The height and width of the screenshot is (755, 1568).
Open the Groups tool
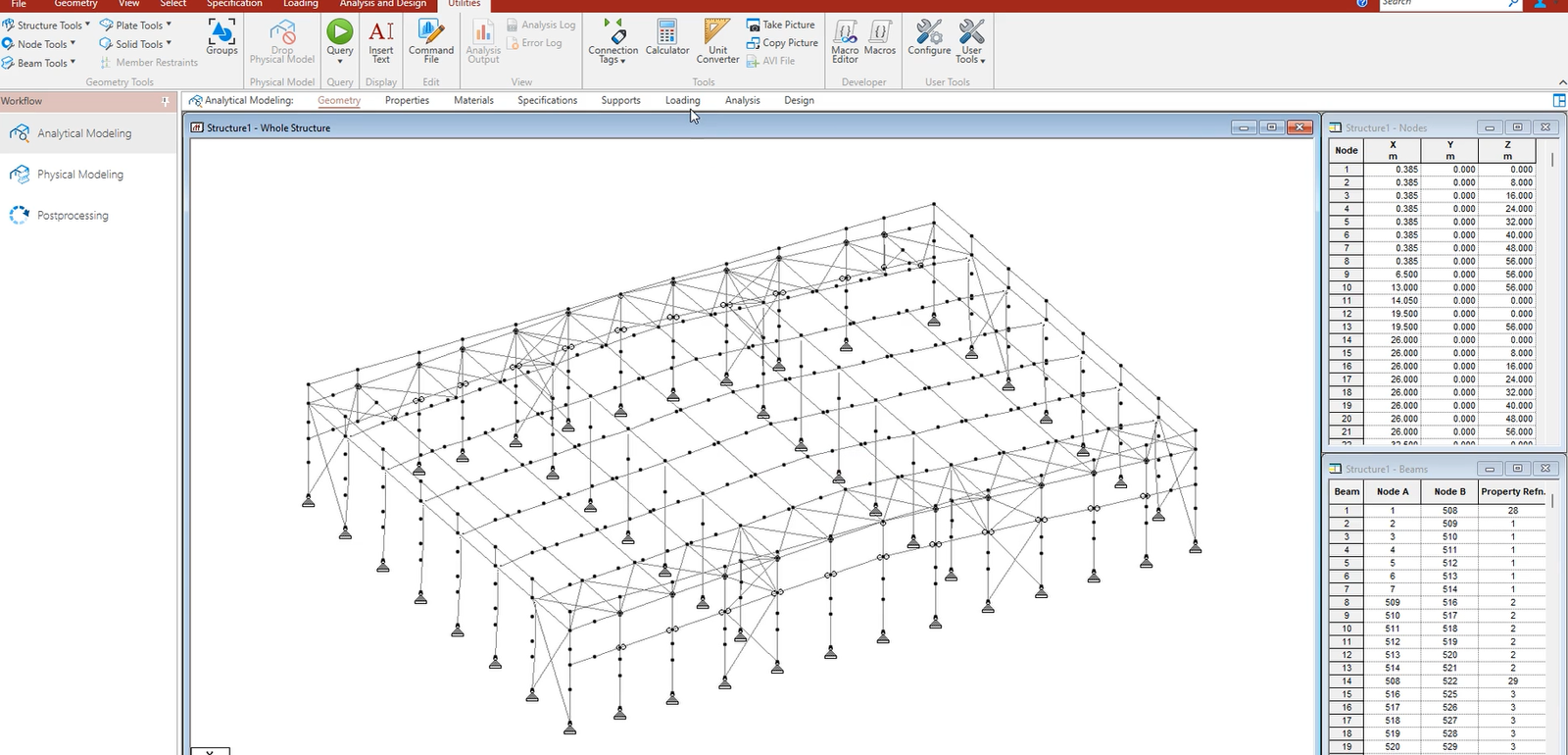[221, 38]
